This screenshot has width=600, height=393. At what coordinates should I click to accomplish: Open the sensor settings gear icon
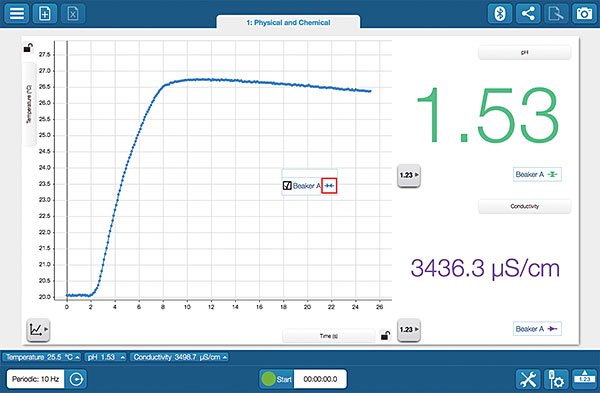tap(556, 380)
